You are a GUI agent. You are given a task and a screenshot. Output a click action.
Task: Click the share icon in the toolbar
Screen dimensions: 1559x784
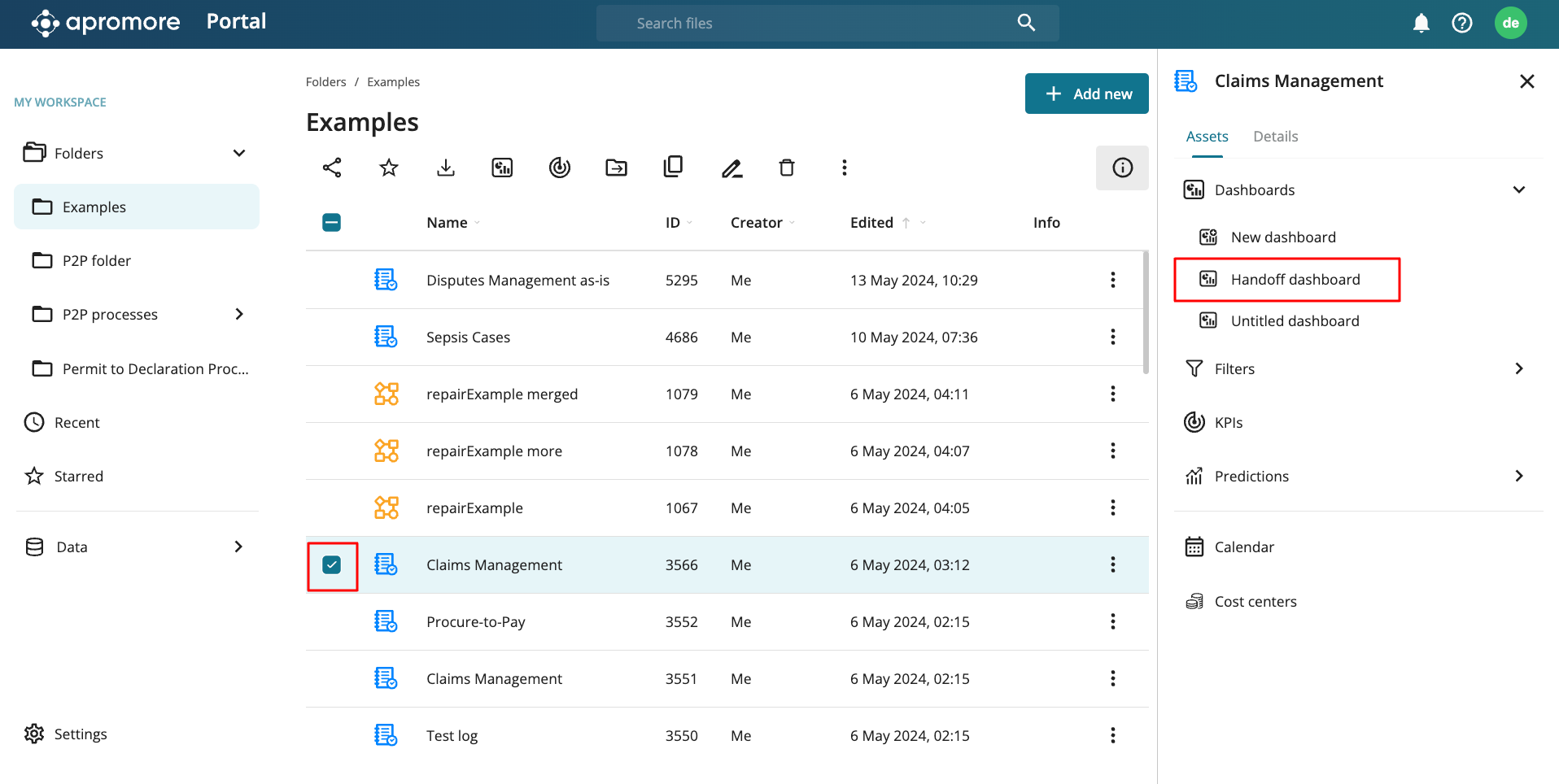(x=332, y=168)
